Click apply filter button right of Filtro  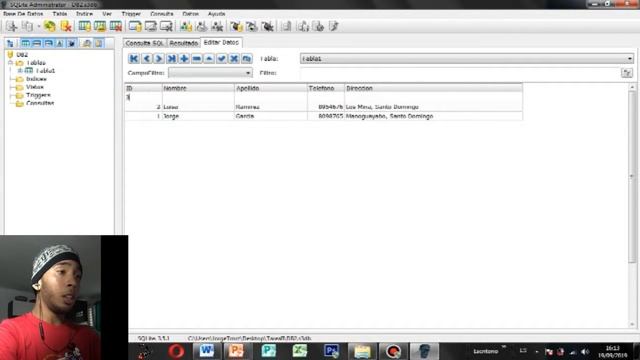coord(627,73)
